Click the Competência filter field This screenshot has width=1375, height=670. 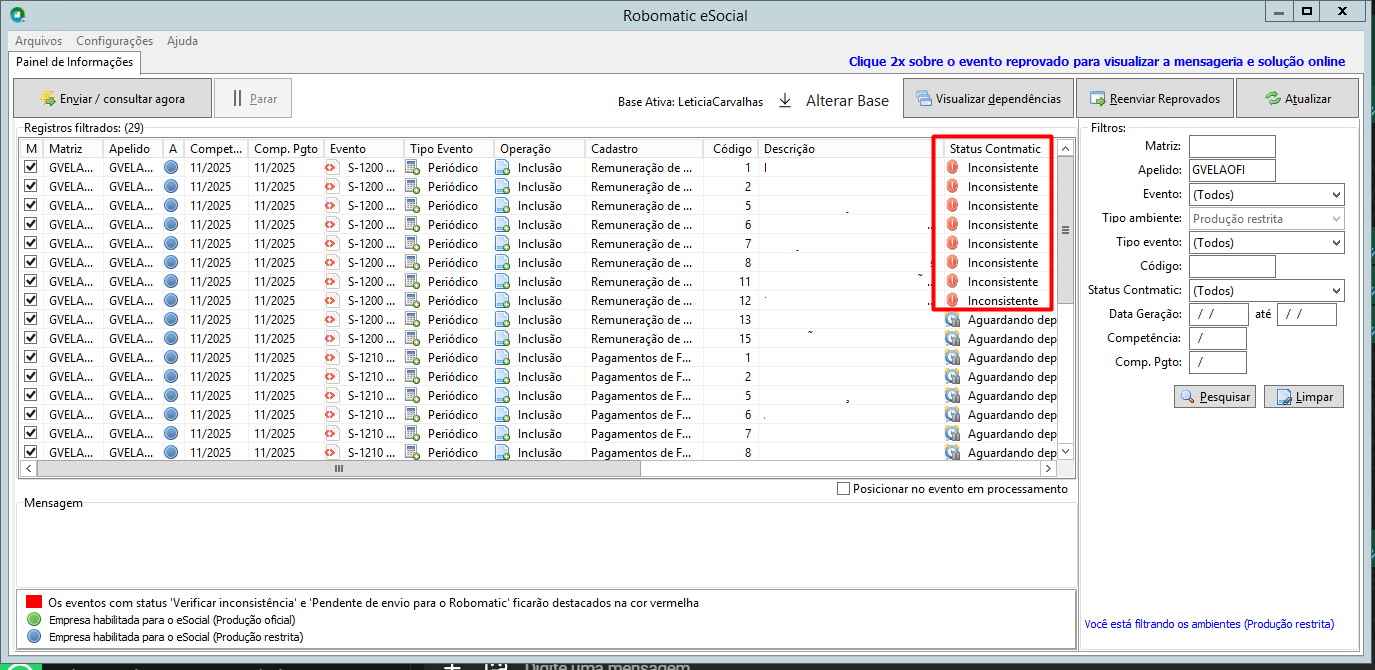point(1218,339)
